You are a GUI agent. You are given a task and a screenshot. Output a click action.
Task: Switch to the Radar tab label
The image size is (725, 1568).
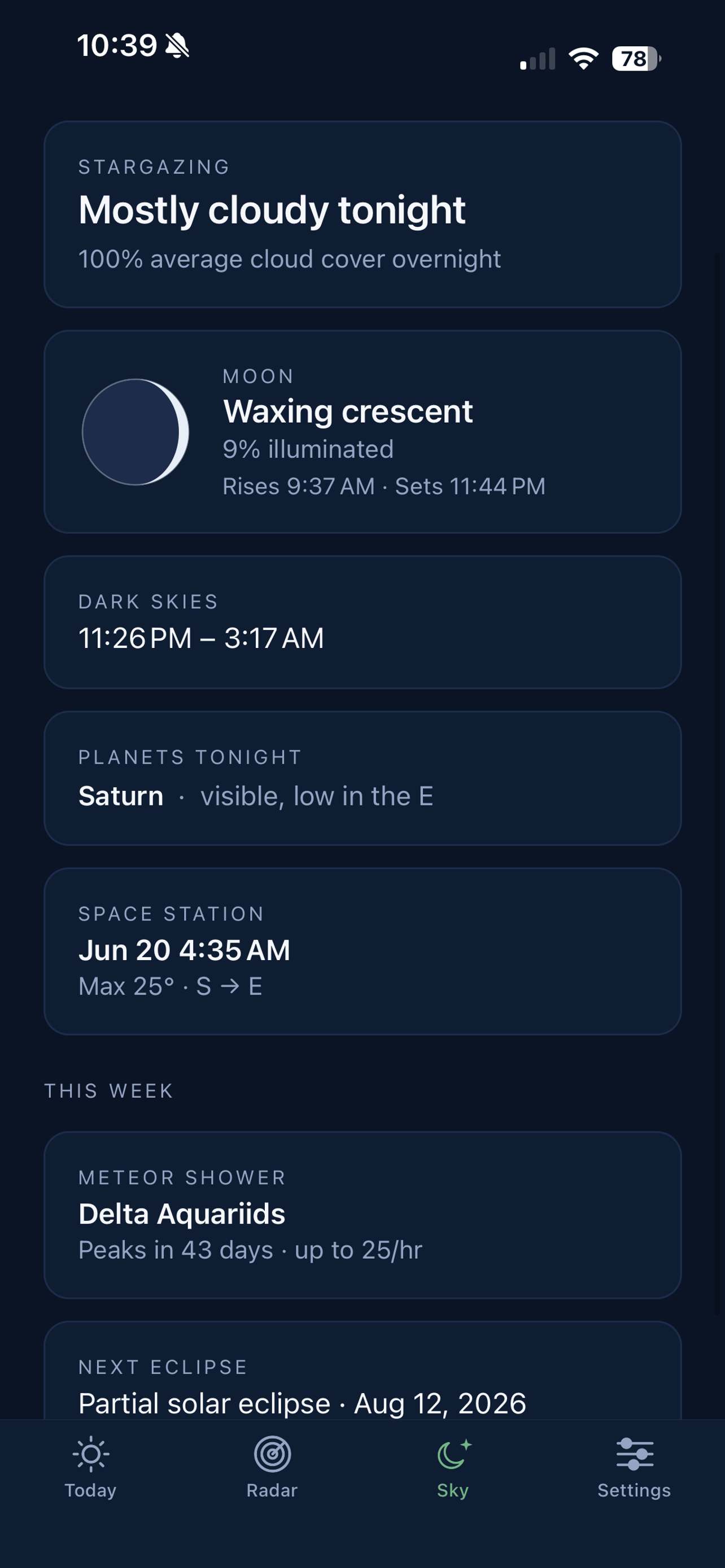272,1490
